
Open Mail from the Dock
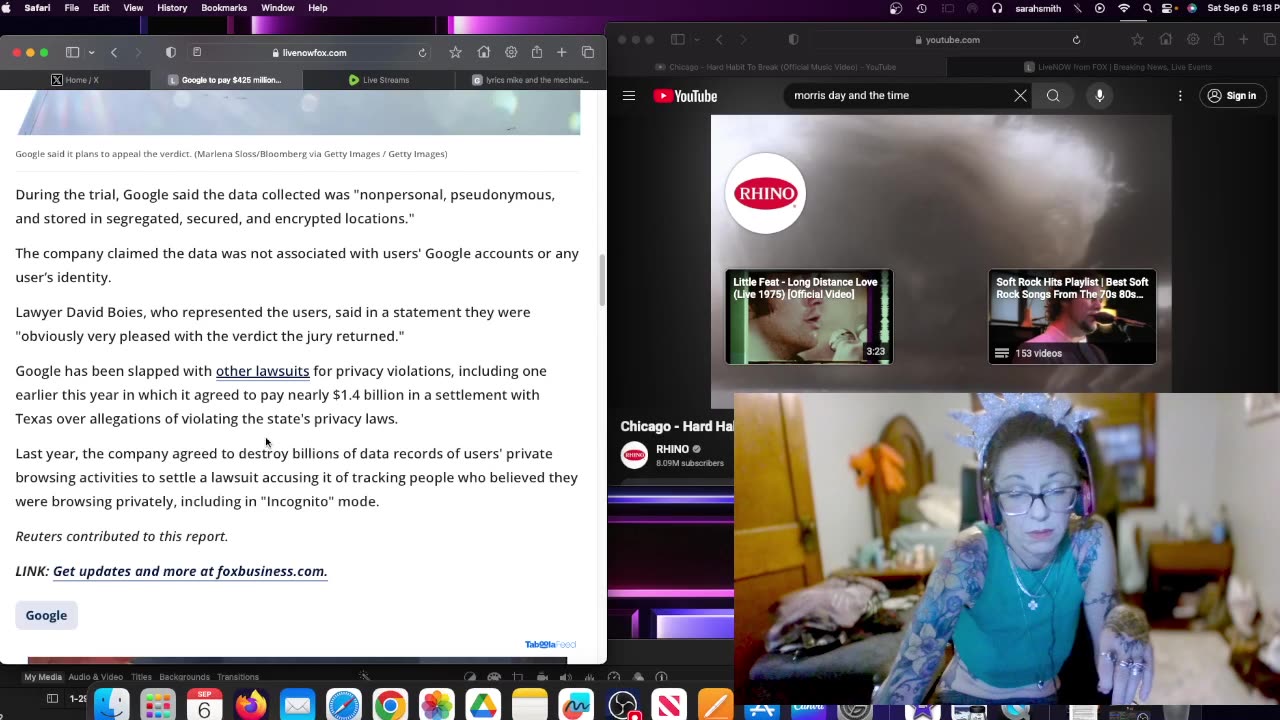[x=297, y=705]
